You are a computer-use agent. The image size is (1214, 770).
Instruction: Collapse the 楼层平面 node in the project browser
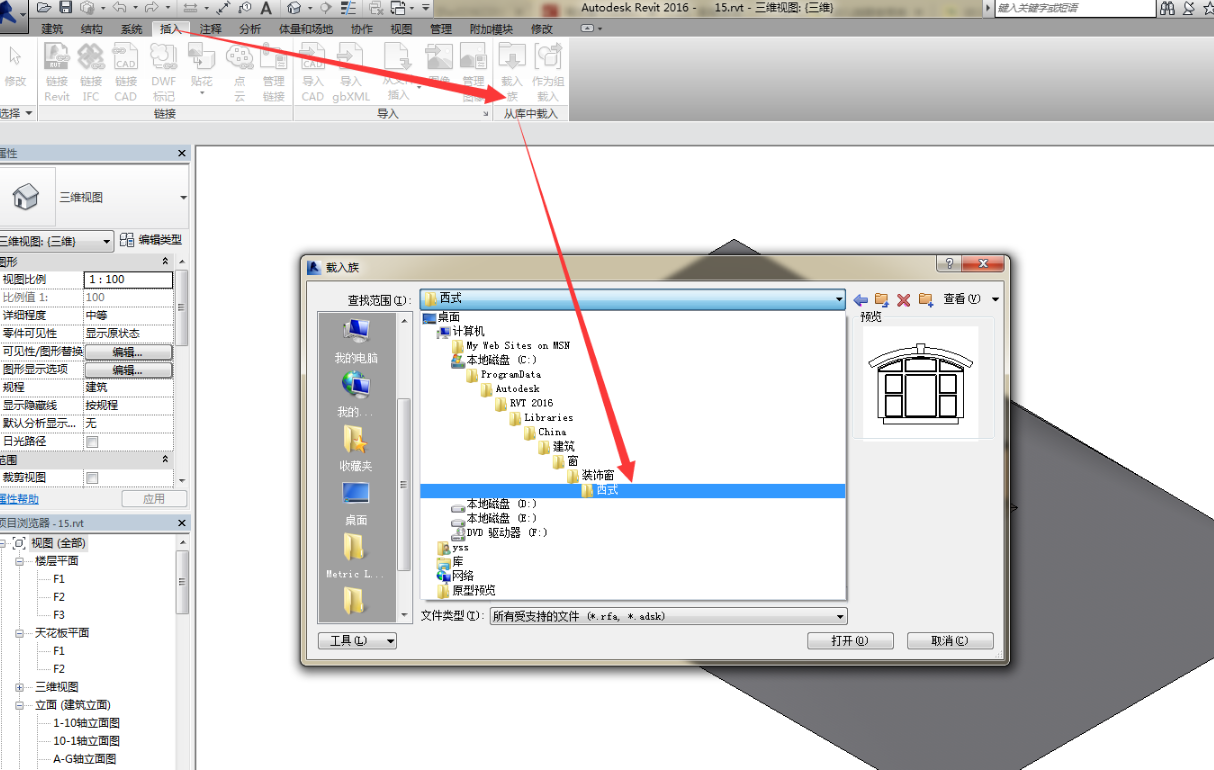pos(21,561)
